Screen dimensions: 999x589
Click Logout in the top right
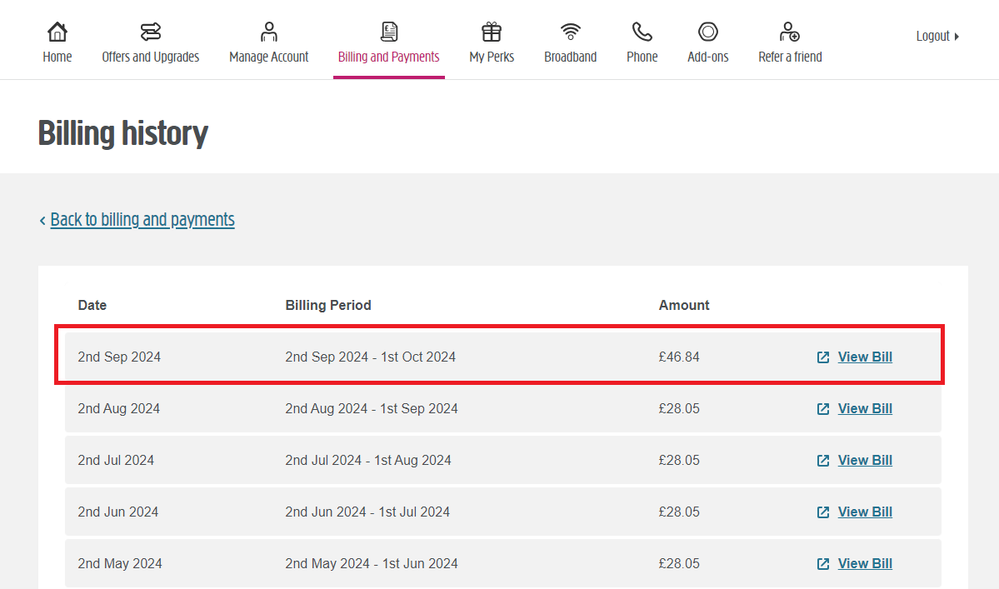936,36
